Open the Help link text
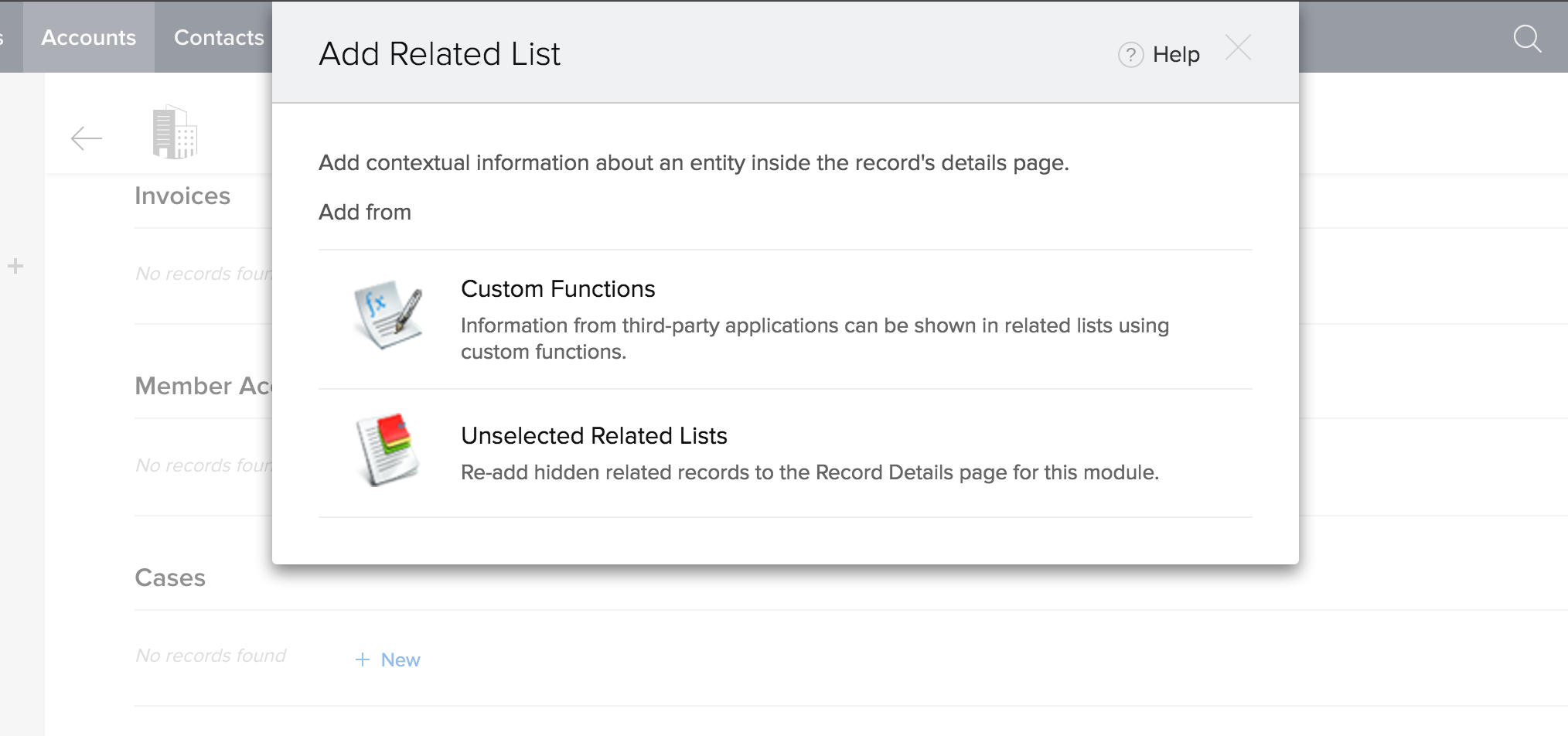The height and width of the screenshot is (736, 1568). 1176,55
